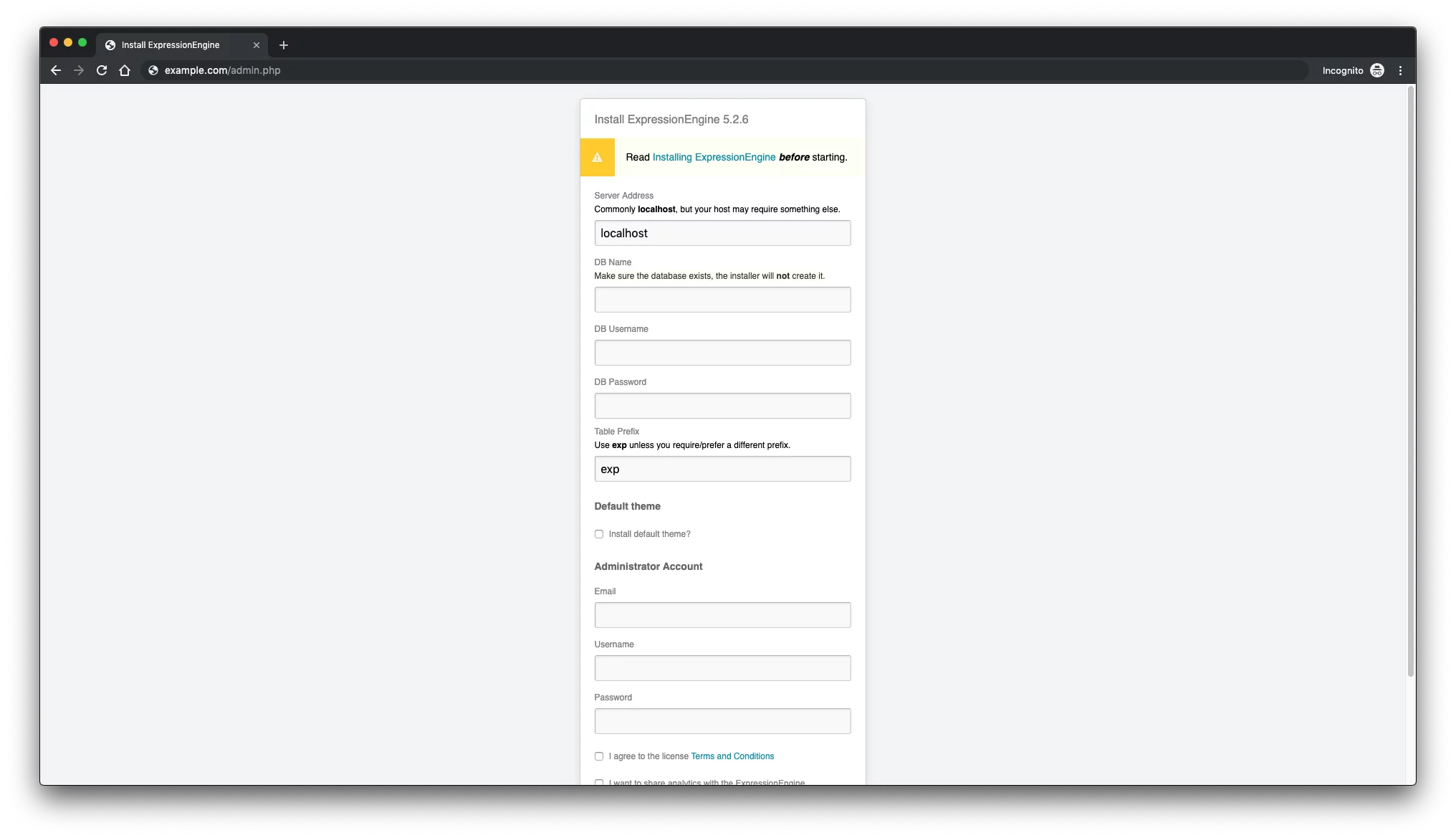The image size is (1456, 838).
Task: Click the Incognito label text
Action: pos(1342,70)
